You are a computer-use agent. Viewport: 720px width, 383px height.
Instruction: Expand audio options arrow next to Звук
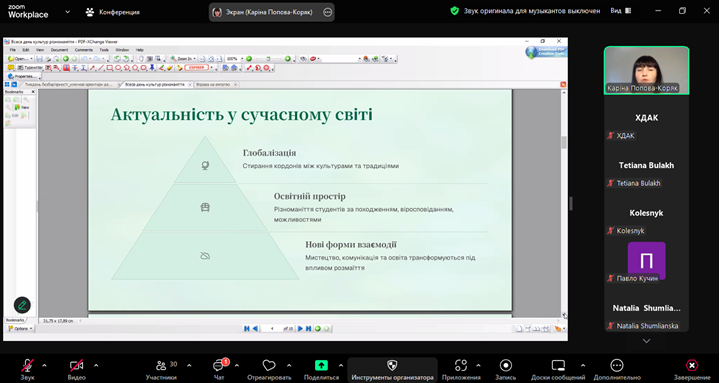[x=45, y=366]
